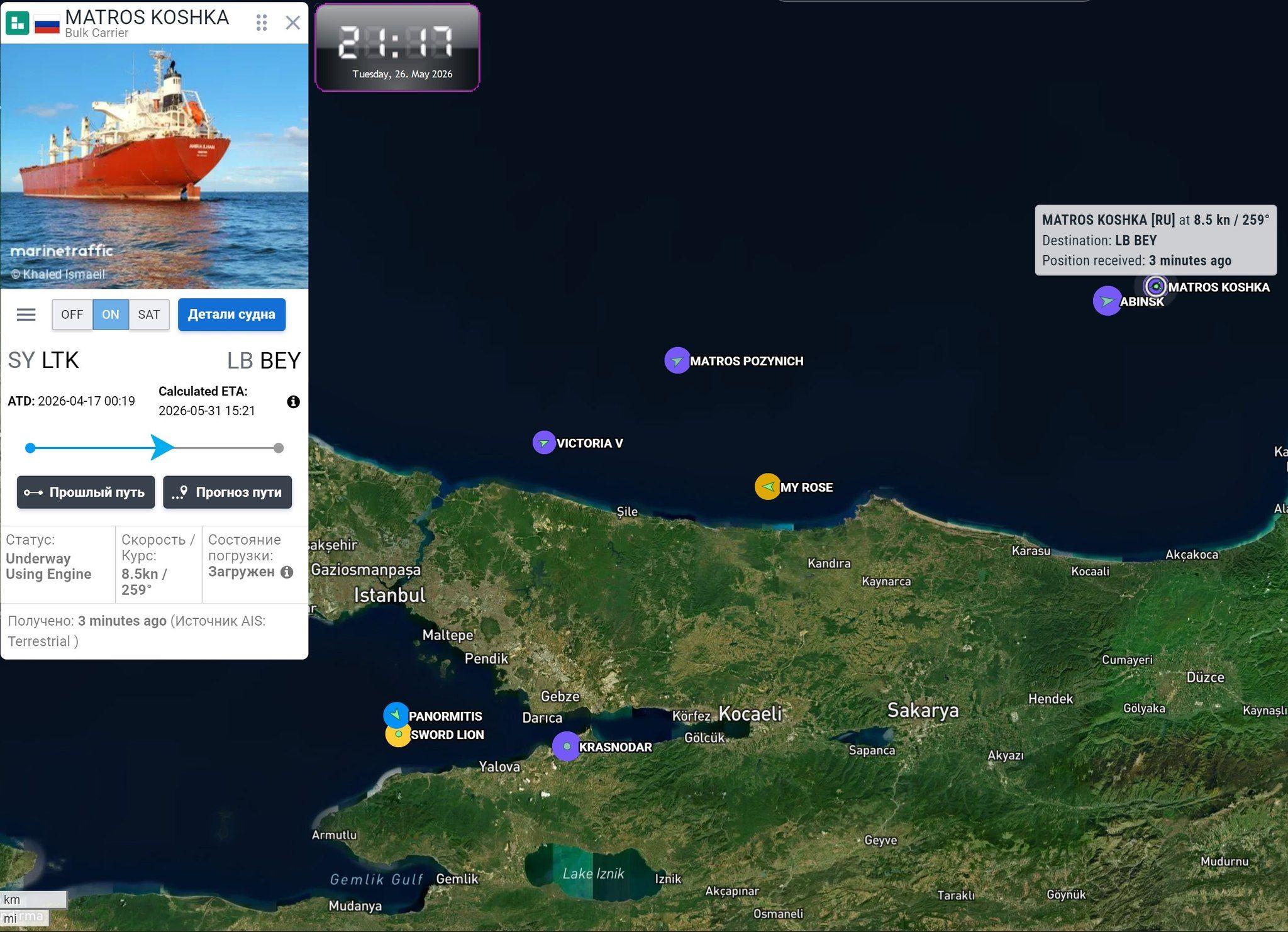Open the hamburger menu in vessel panel
Viewport: 1288px width, 932px height.
26,314
